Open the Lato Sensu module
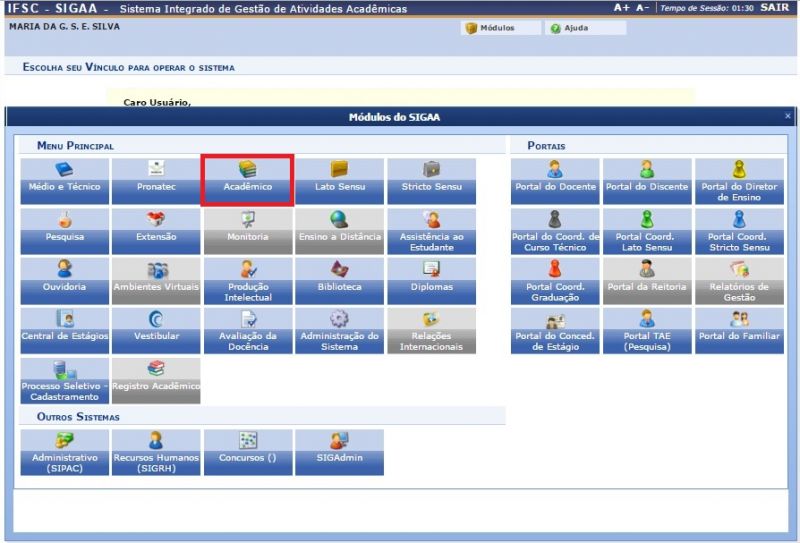Viewport: 800px width, 543px height. pos(339,181)
